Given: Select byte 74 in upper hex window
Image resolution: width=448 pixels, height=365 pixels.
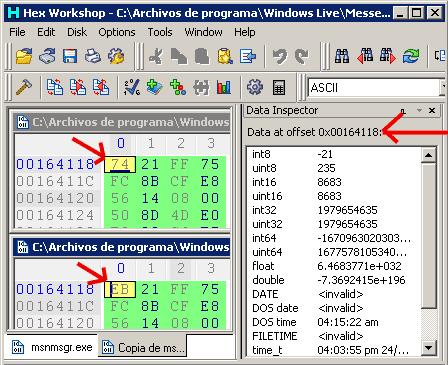Looking at the screenshot, I should [x=120, y=164].
